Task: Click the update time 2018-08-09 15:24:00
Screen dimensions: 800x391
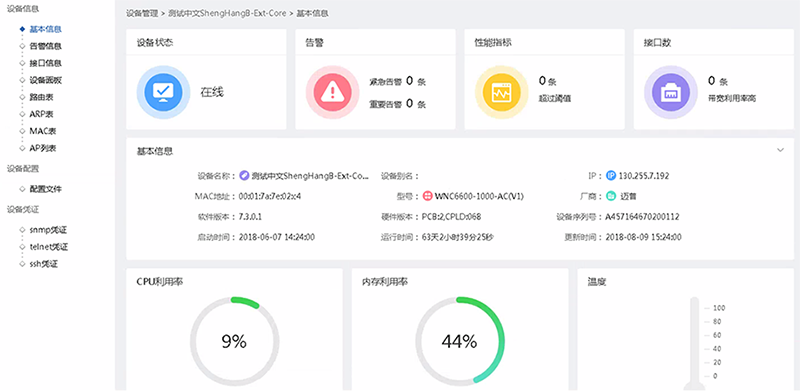Action: (644, 237)
